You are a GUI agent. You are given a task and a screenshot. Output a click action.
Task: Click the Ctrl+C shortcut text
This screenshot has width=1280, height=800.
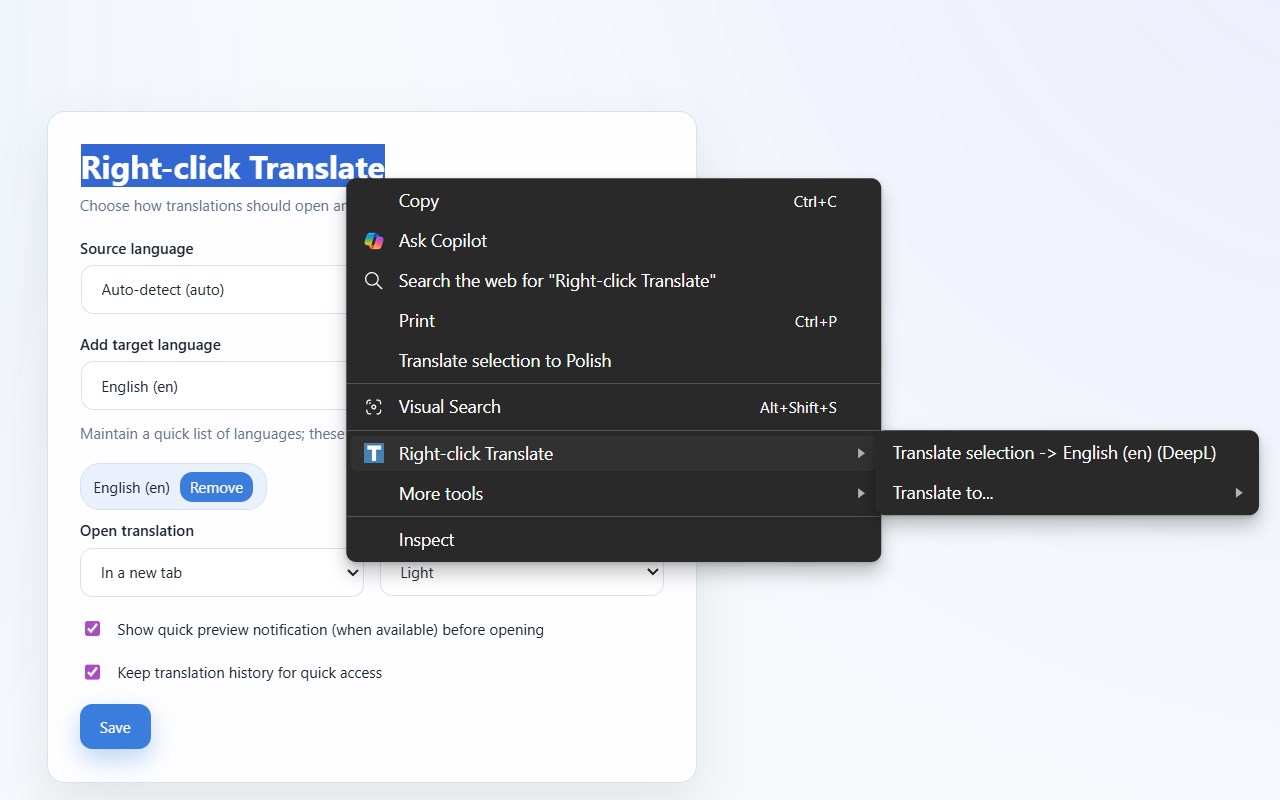pos(815,202)
